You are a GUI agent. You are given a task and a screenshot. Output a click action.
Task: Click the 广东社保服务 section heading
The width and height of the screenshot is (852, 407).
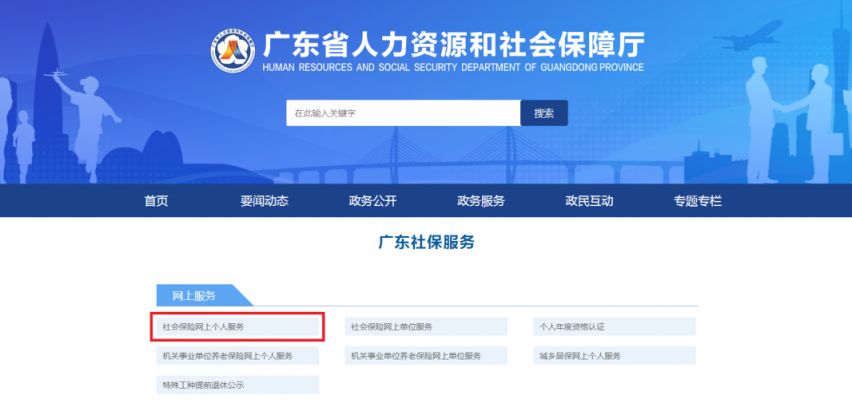[x=426, y=243]
